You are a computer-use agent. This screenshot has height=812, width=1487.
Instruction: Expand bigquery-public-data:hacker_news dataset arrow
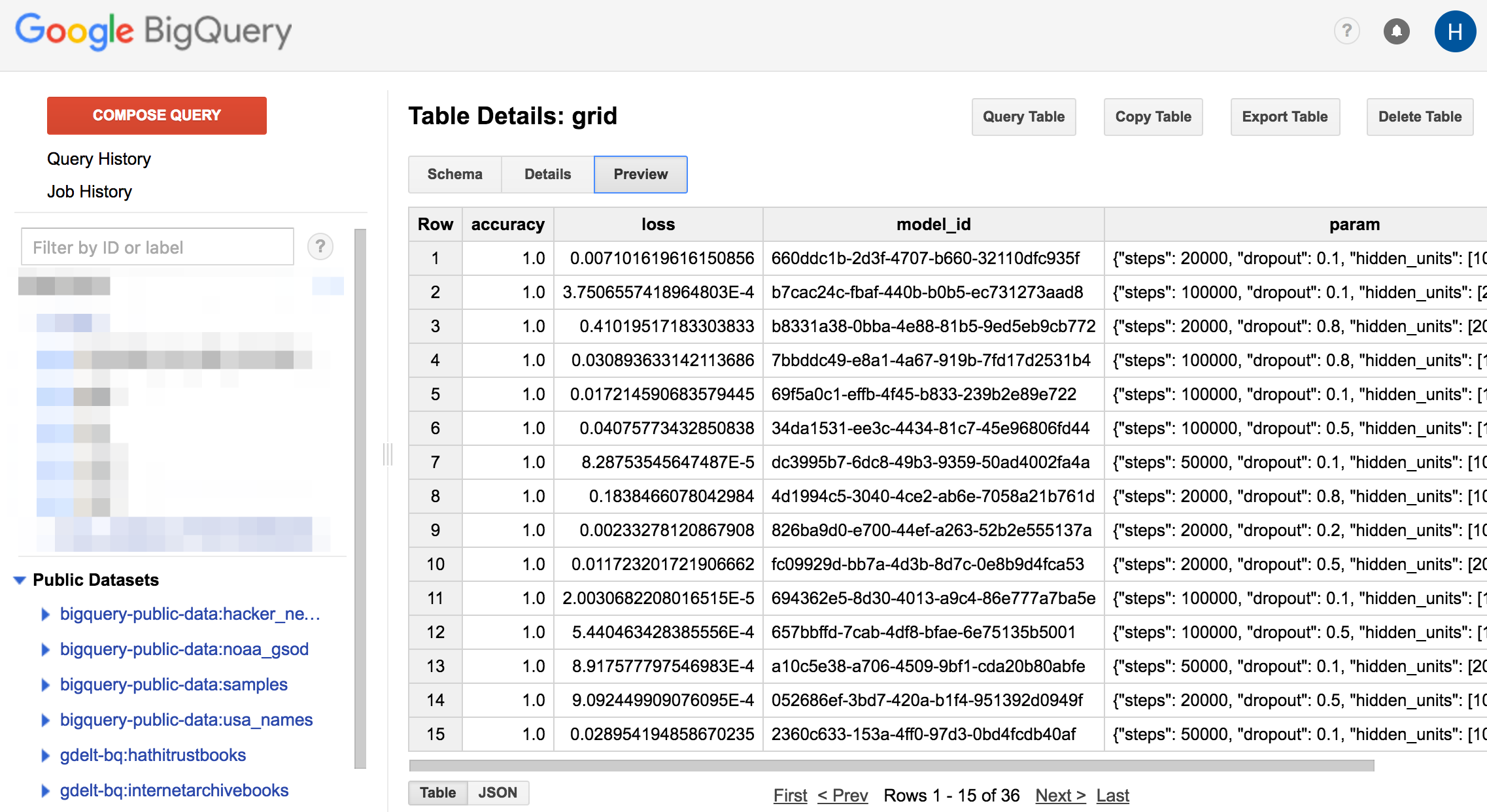[45, 614]
